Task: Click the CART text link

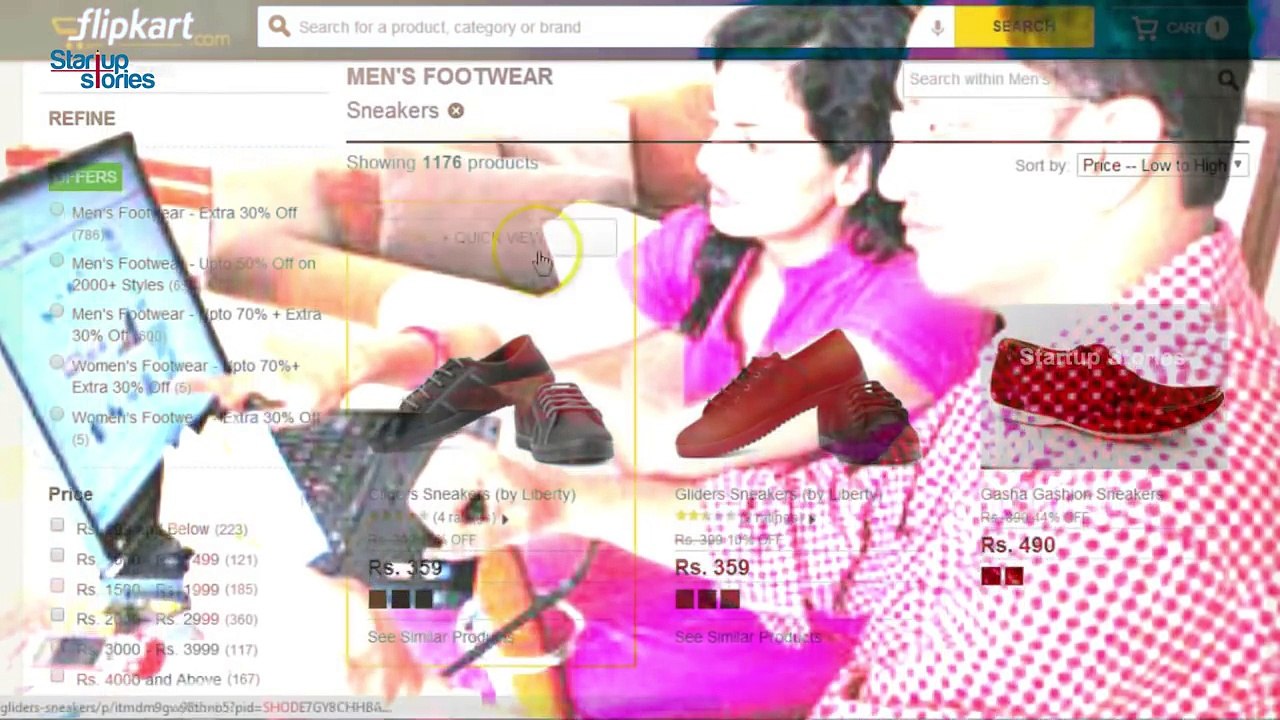Action: (1184, 28)
